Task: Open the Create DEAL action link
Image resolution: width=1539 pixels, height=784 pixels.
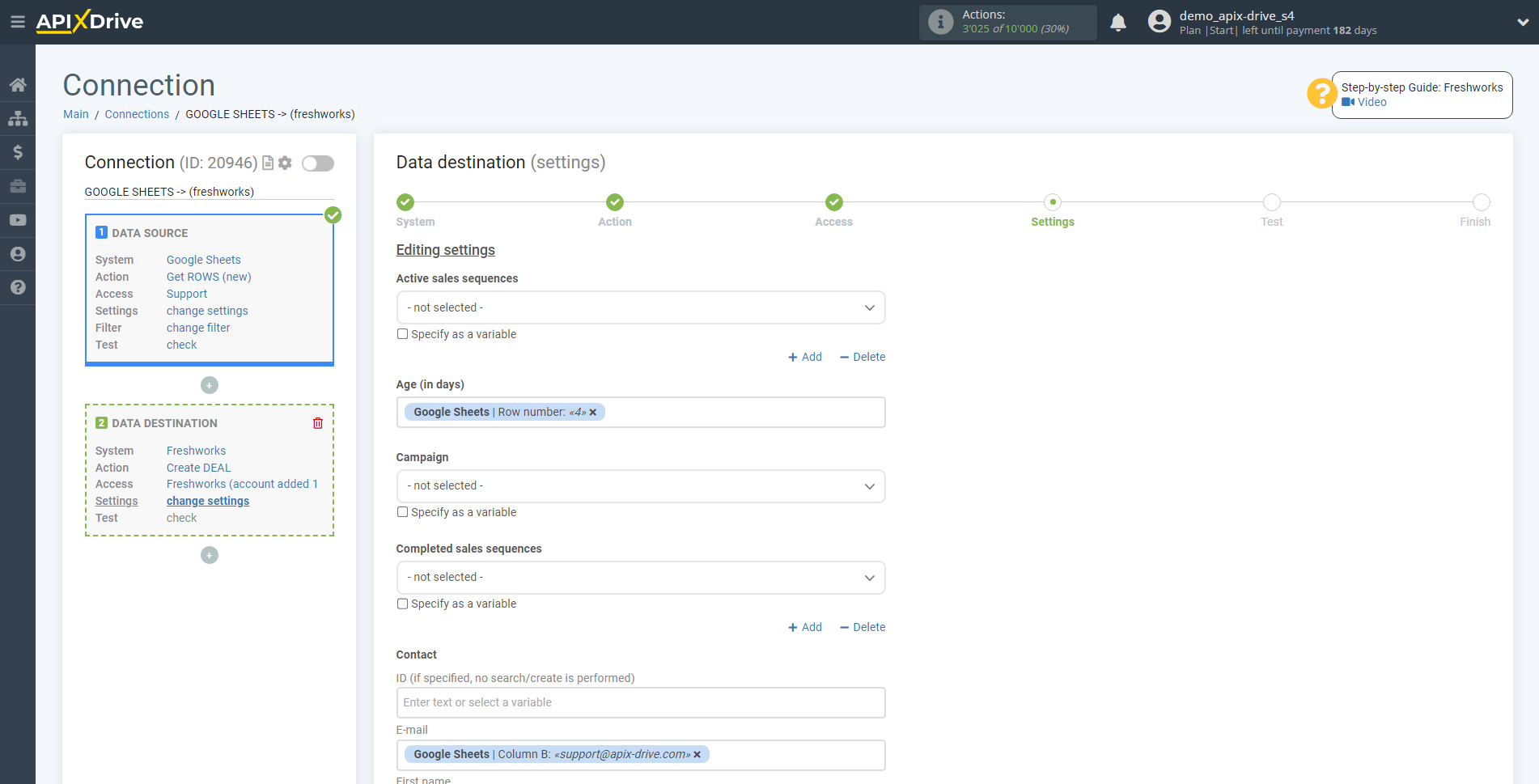Action: tap(198, 468)
